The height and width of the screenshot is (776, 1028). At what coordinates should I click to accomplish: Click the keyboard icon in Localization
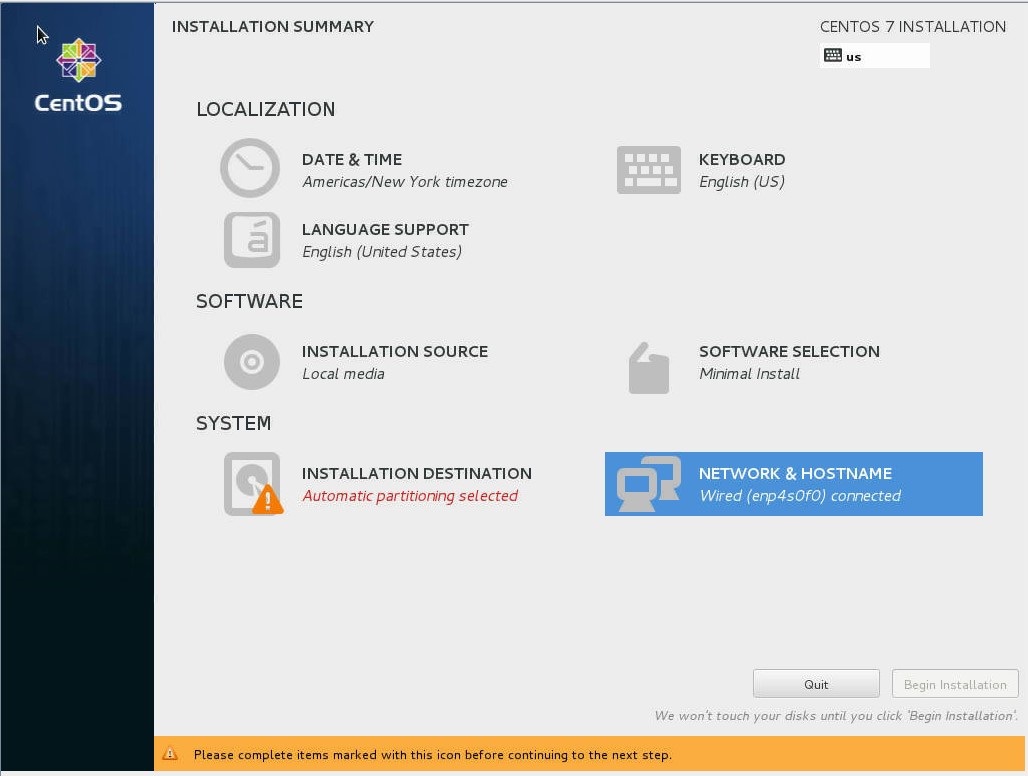pos(648,170)
